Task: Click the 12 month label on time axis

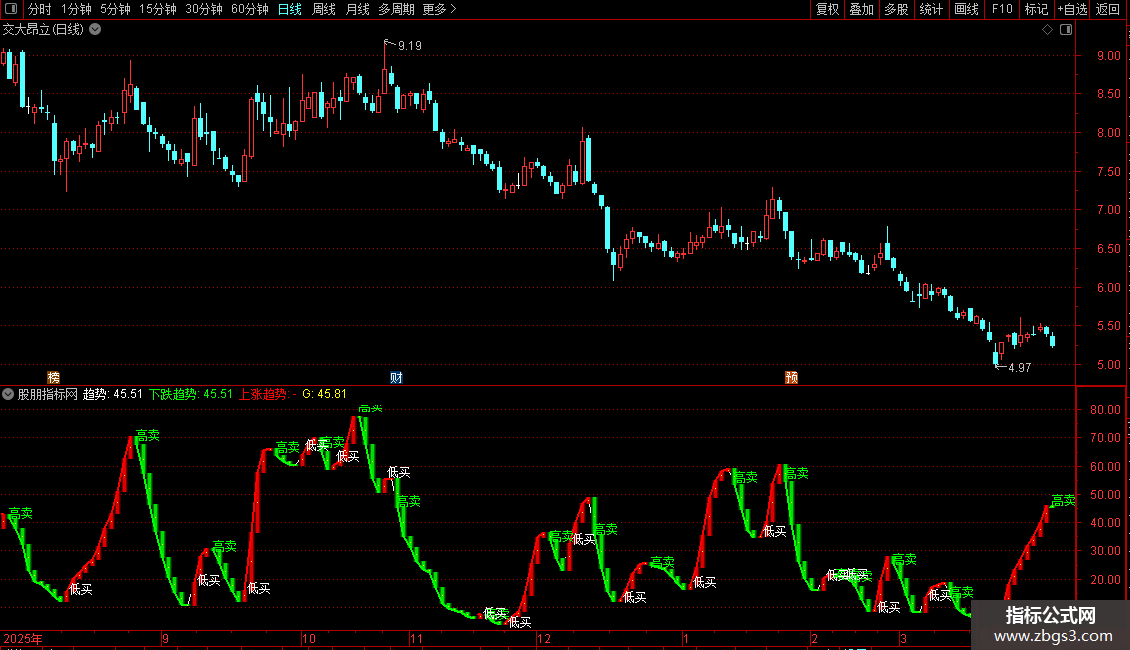Action: 544,638
